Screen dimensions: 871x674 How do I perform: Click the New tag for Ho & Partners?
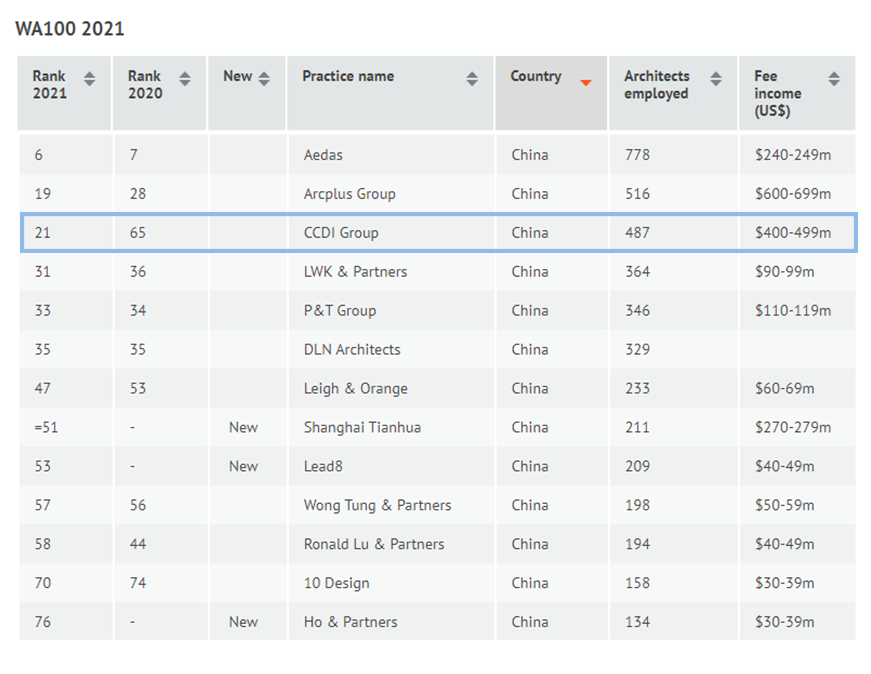click(243, 622)
